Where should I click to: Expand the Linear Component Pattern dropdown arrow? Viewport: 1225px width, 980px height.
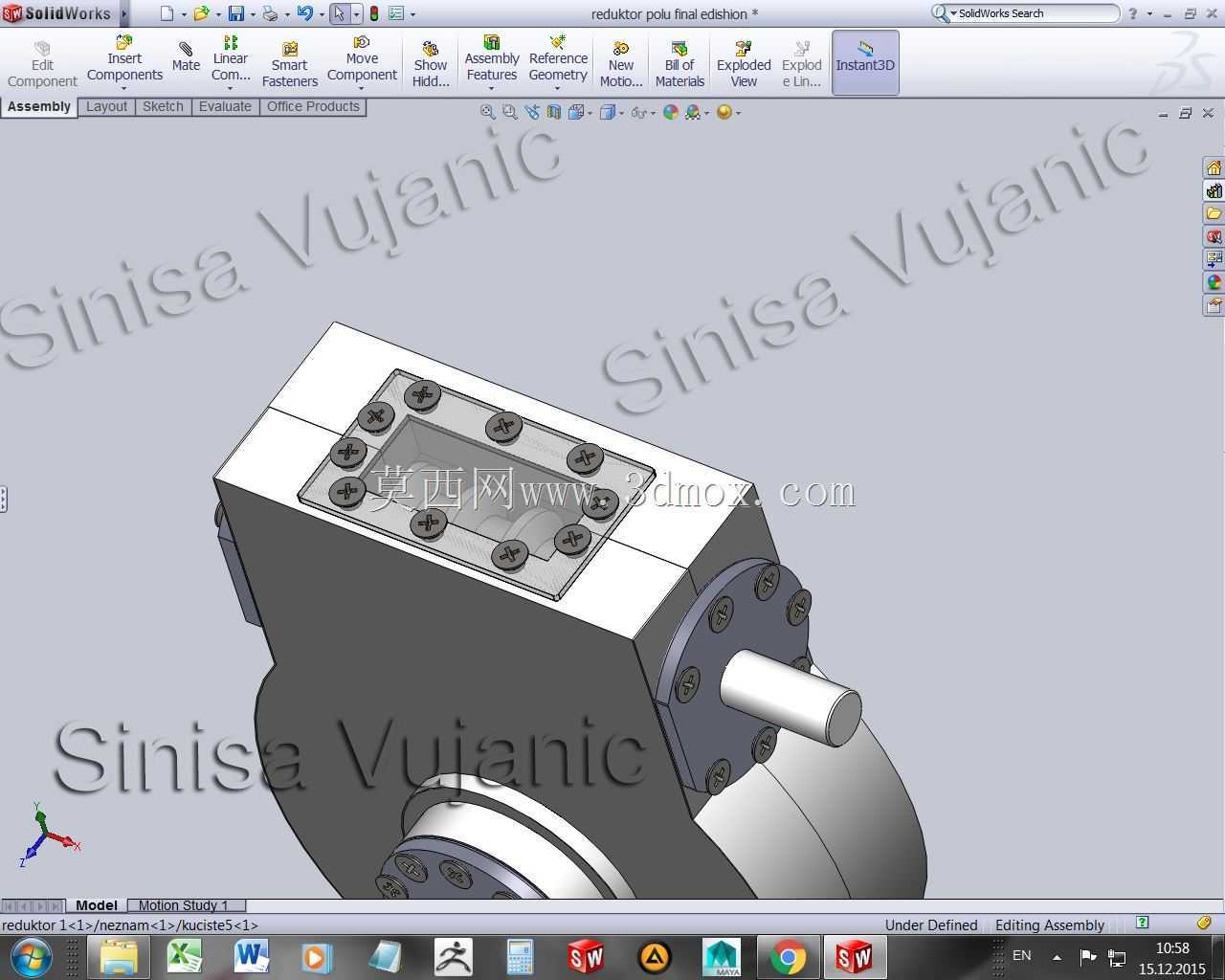231,89
